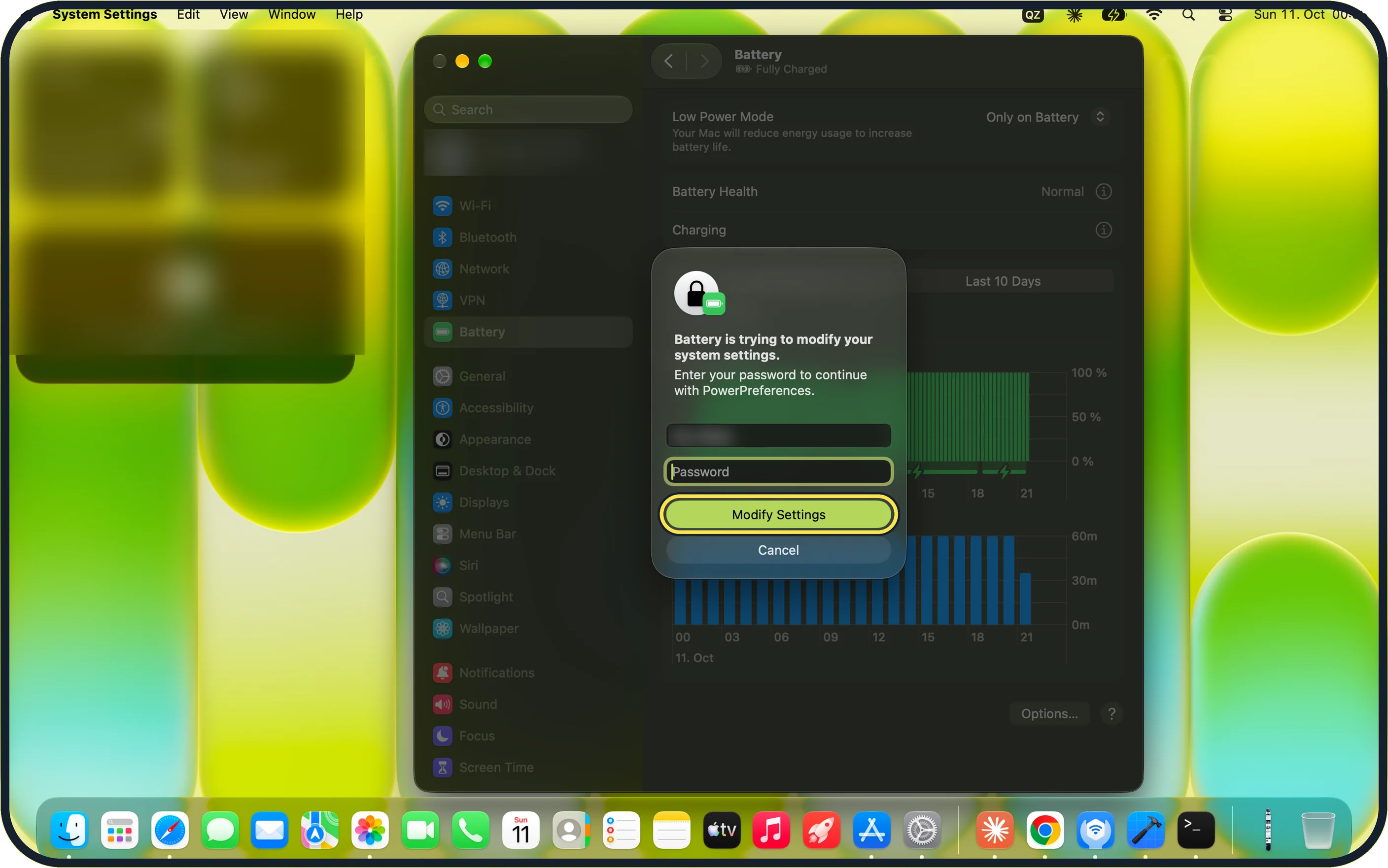Open the Help menu
This screenshot has height=868, width=1388.
tap(348, 14)
